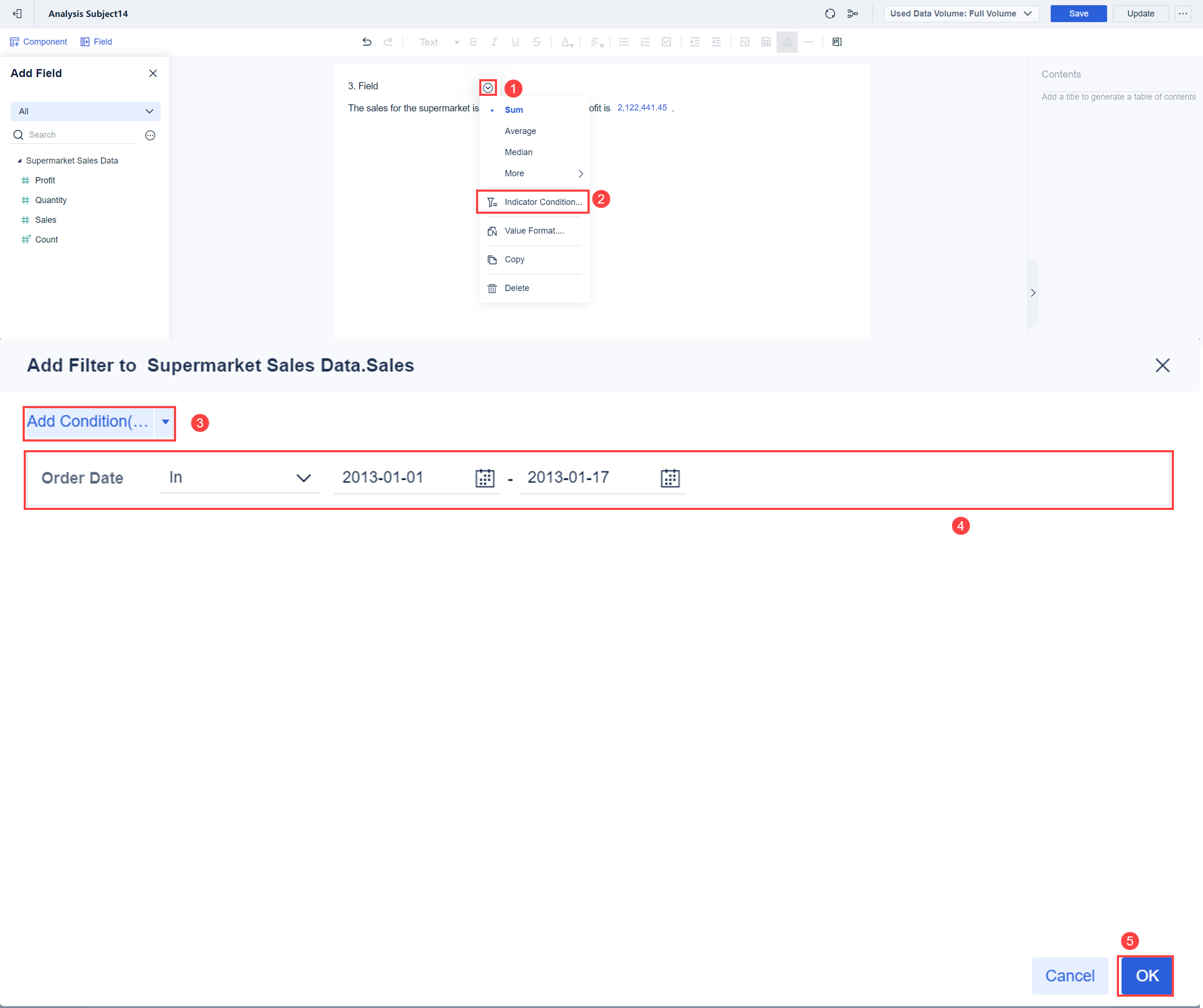Click the redo icon in the toolbar
This screenshot has width=1203, height=1008.
coord(388,41)
